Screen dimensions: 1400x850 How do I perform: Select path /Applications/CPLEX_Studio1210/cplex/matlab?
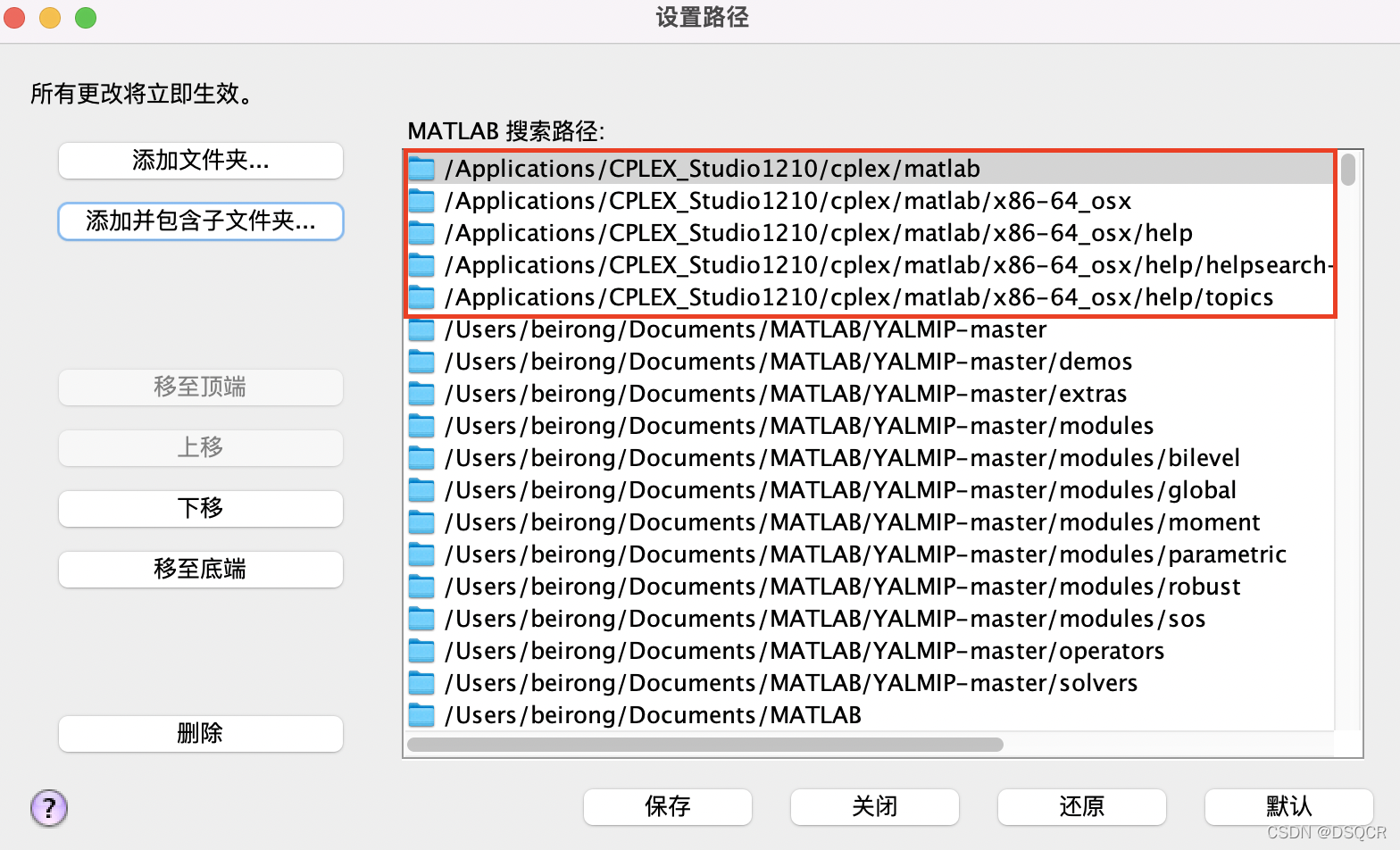tap(871, 169)
